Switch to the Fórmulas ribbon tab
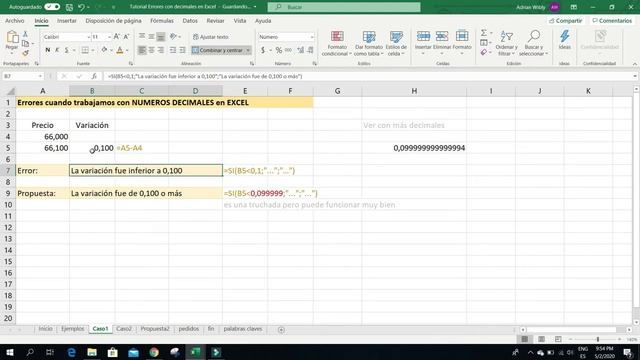 [x=162, y=20]
